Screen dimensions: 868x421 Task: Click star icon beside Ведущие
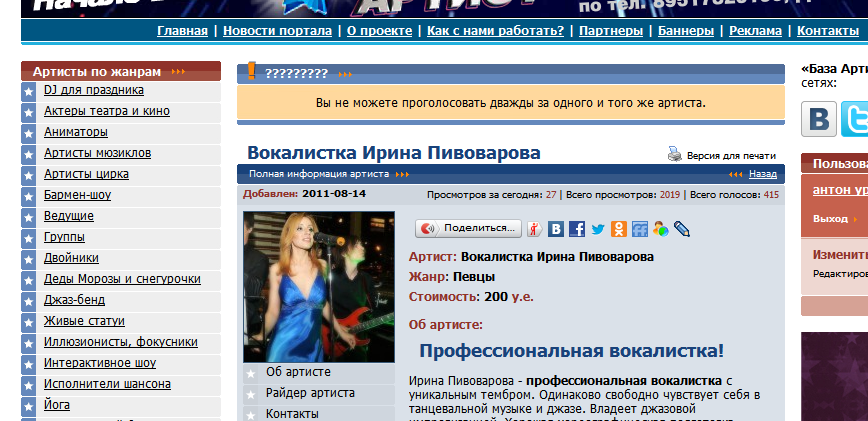click(x=28, y=217)
